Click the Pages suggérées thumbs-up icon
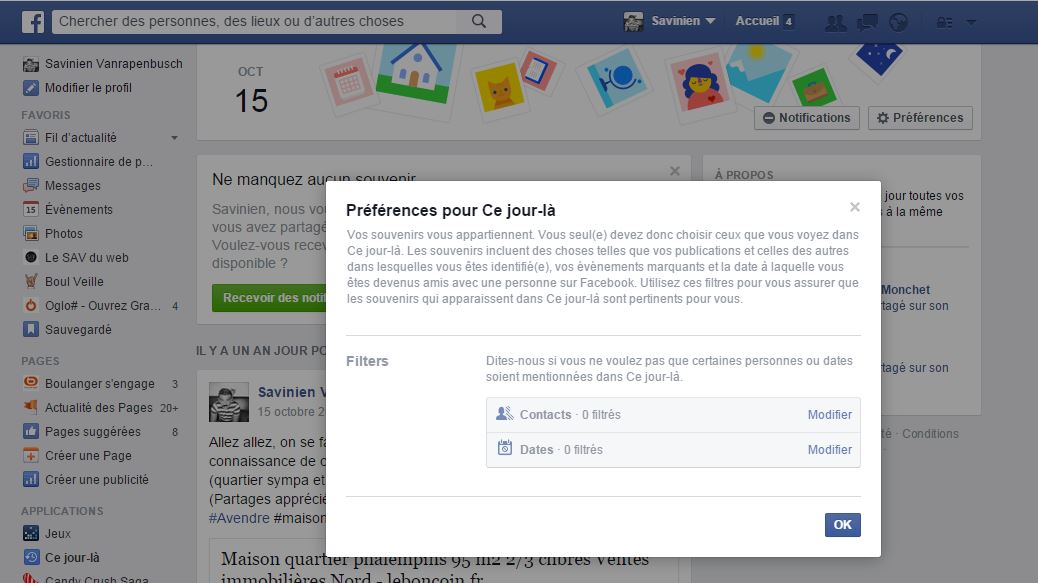This screenshot has width=1038, height=583. click(x=30, y=431)
